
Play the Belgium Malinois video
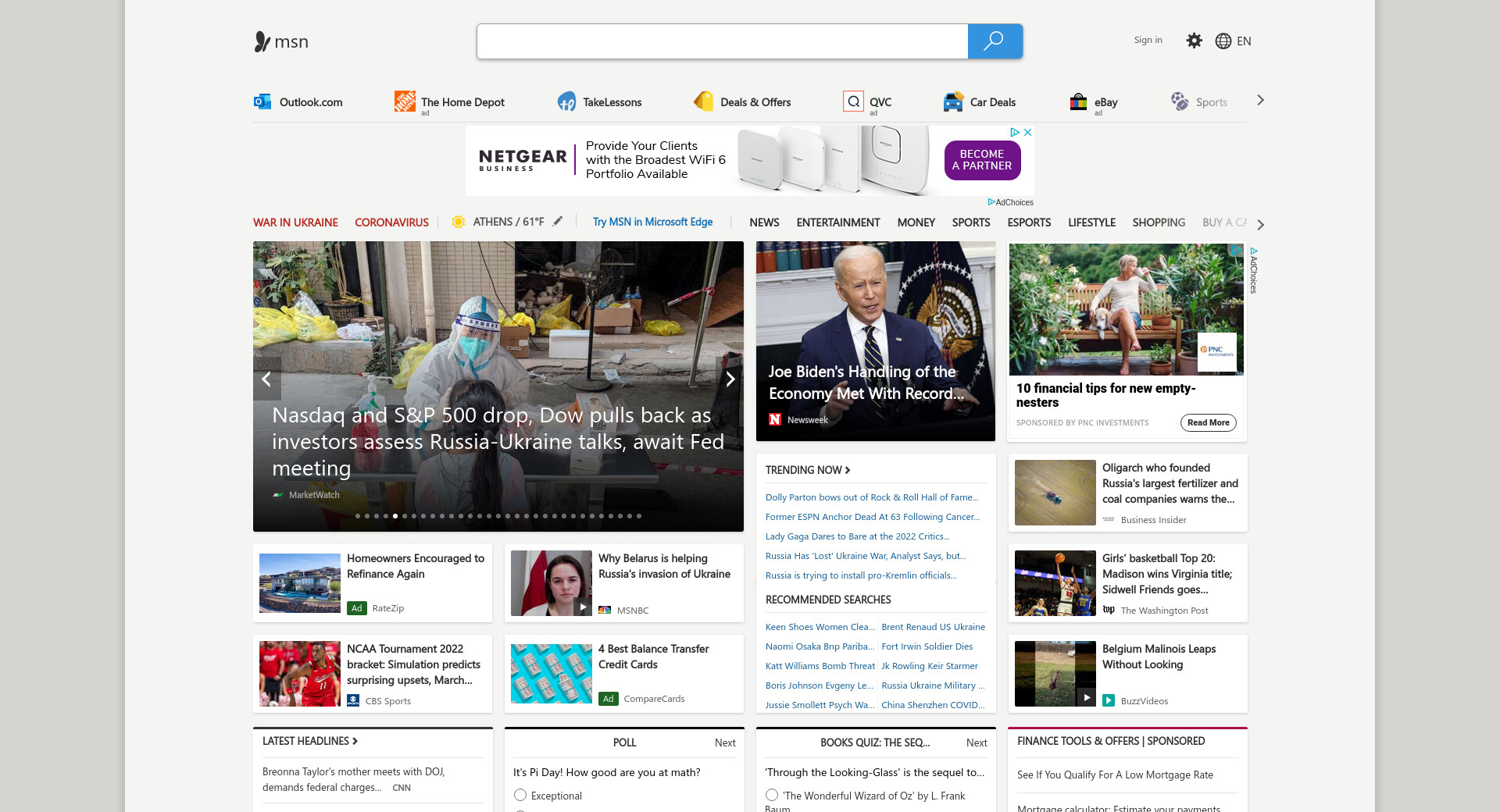(x=1086, y=697)
